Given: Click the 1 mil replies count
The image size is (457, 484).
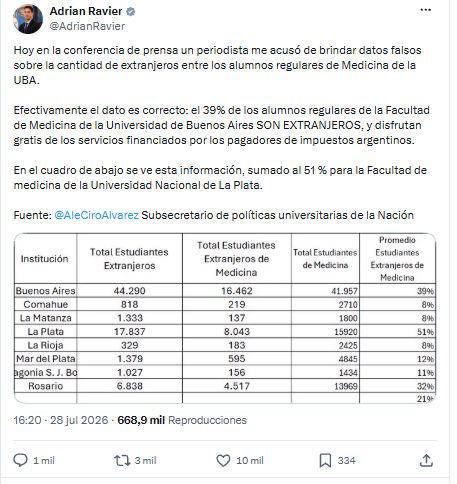Looking at the screenshot, I should tap(44, 460).
